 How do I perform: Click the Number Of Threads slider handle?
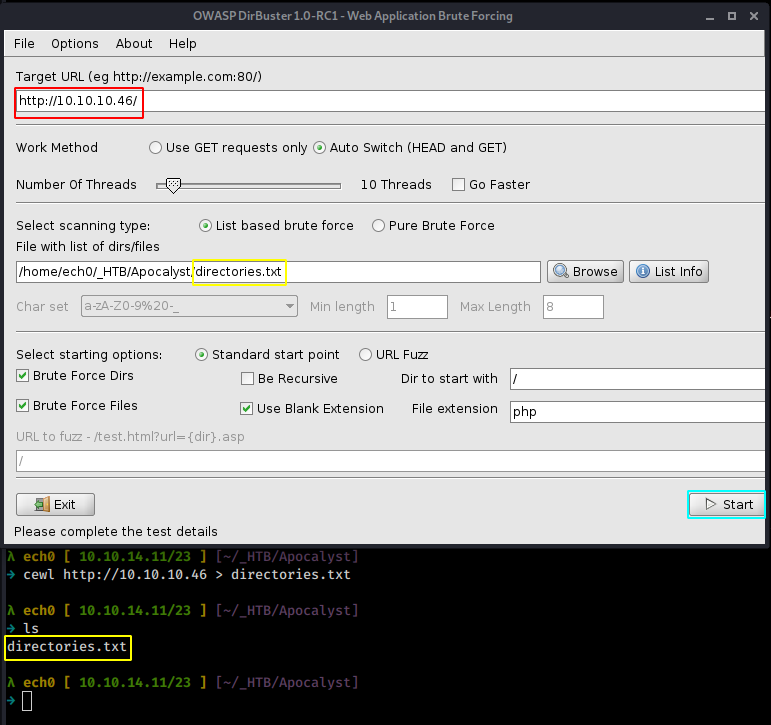[173, 185]
